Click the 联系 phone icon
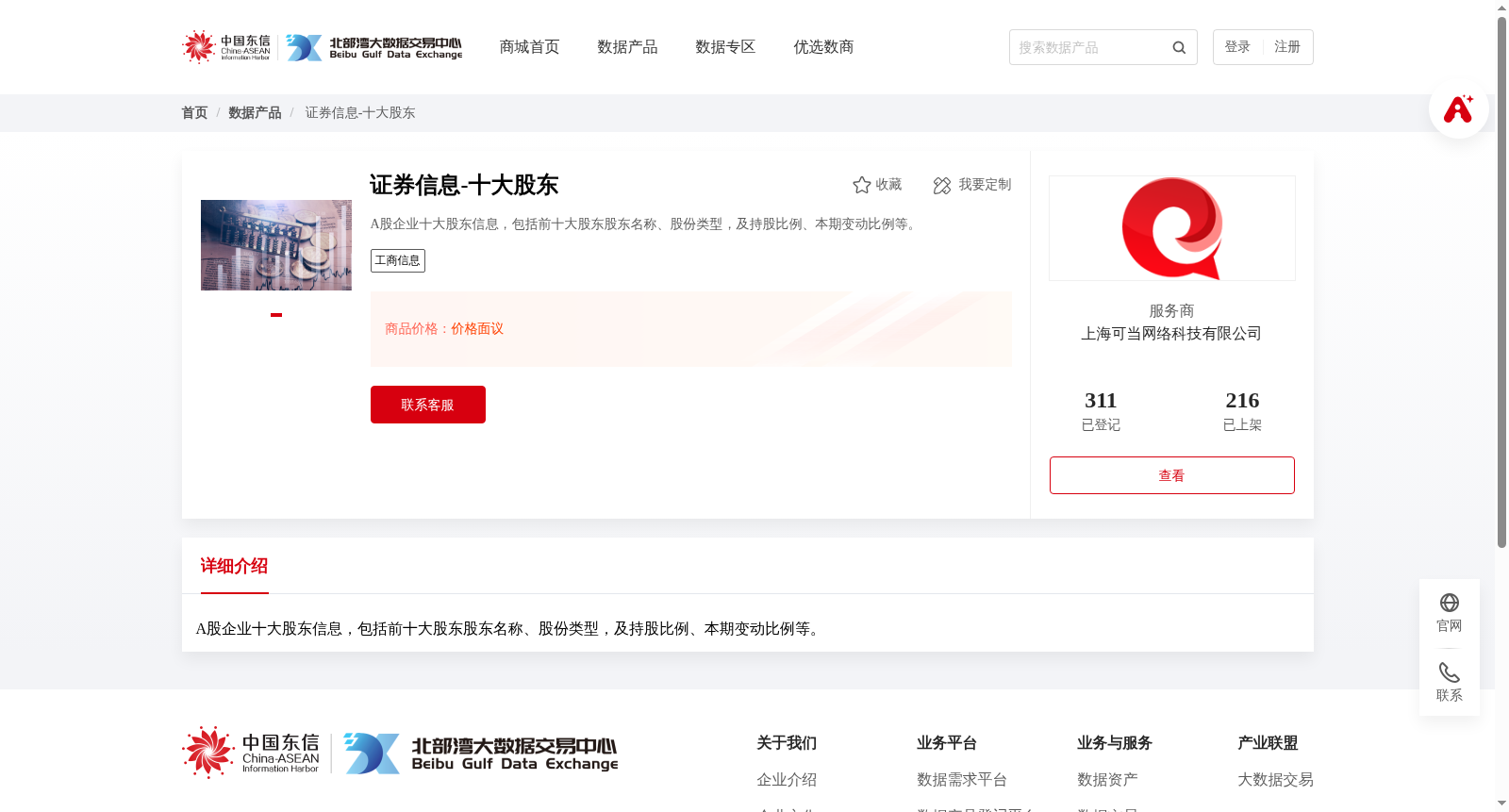The image size is (1509, 812). click(1450, 672)
